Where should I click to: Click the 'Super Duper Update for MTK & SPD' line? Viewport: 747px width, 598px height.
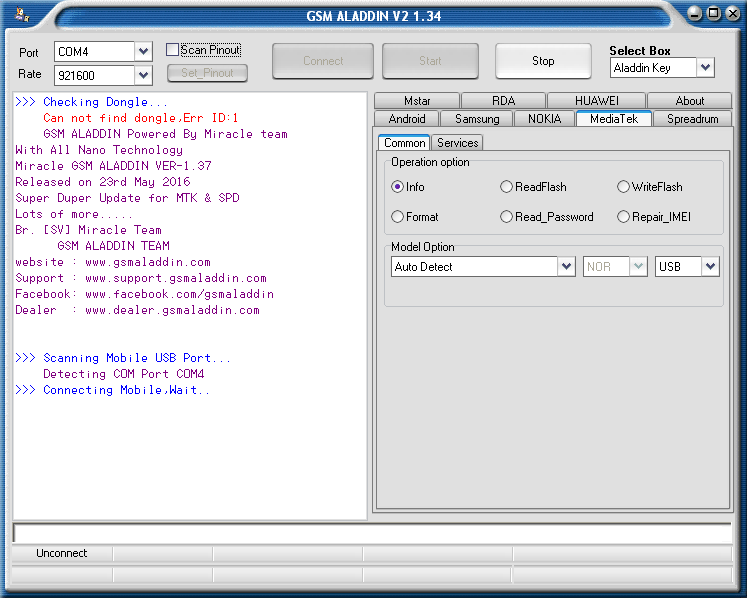(127, 198)
